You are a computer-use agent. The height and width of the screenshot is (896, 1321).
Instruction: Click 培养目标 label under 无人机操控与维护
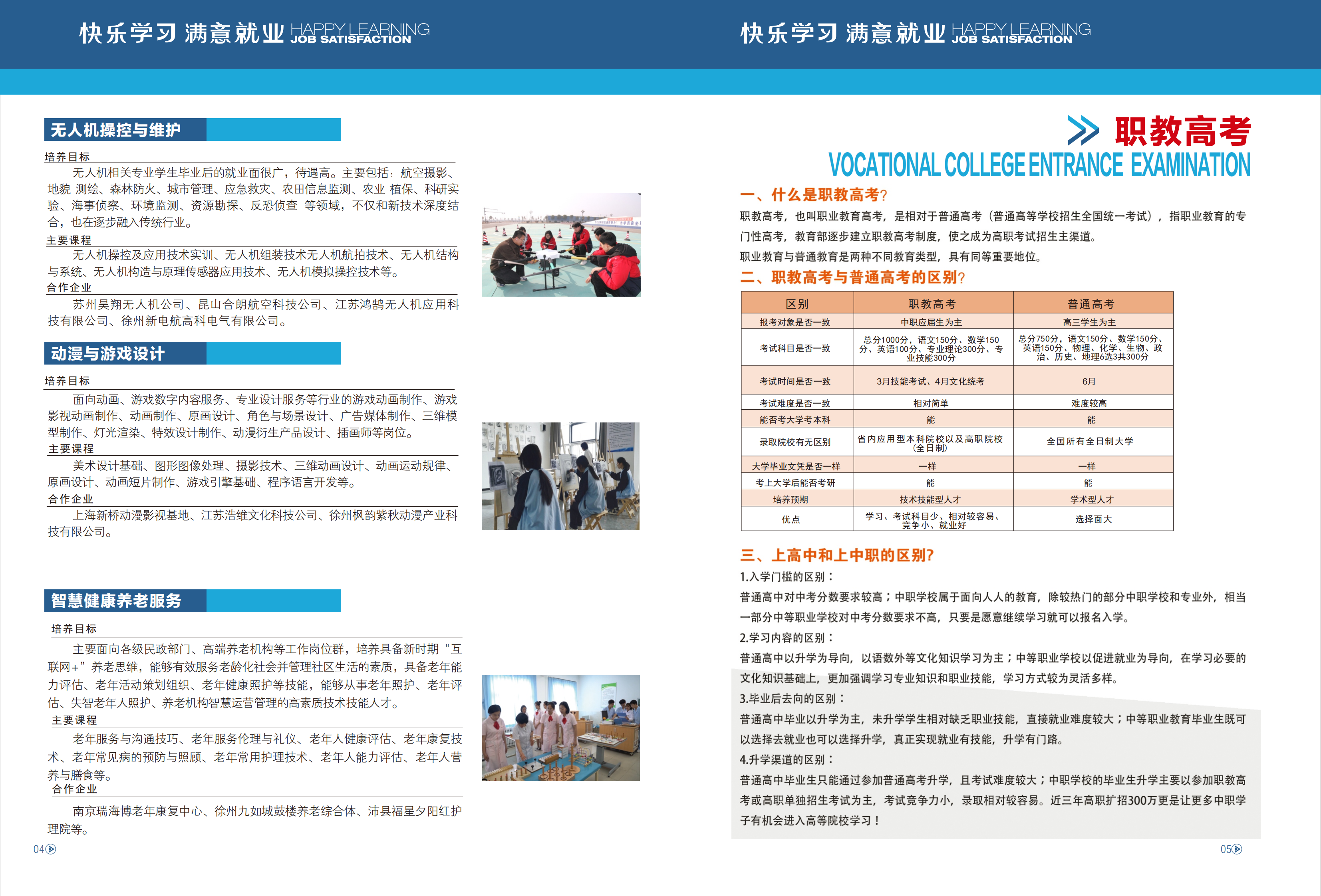point(67,157)
